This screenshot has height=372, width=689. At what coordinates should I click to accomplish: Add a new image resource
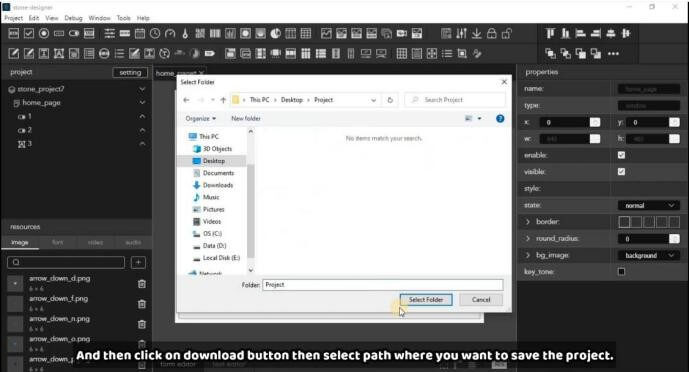click(138, 262)
